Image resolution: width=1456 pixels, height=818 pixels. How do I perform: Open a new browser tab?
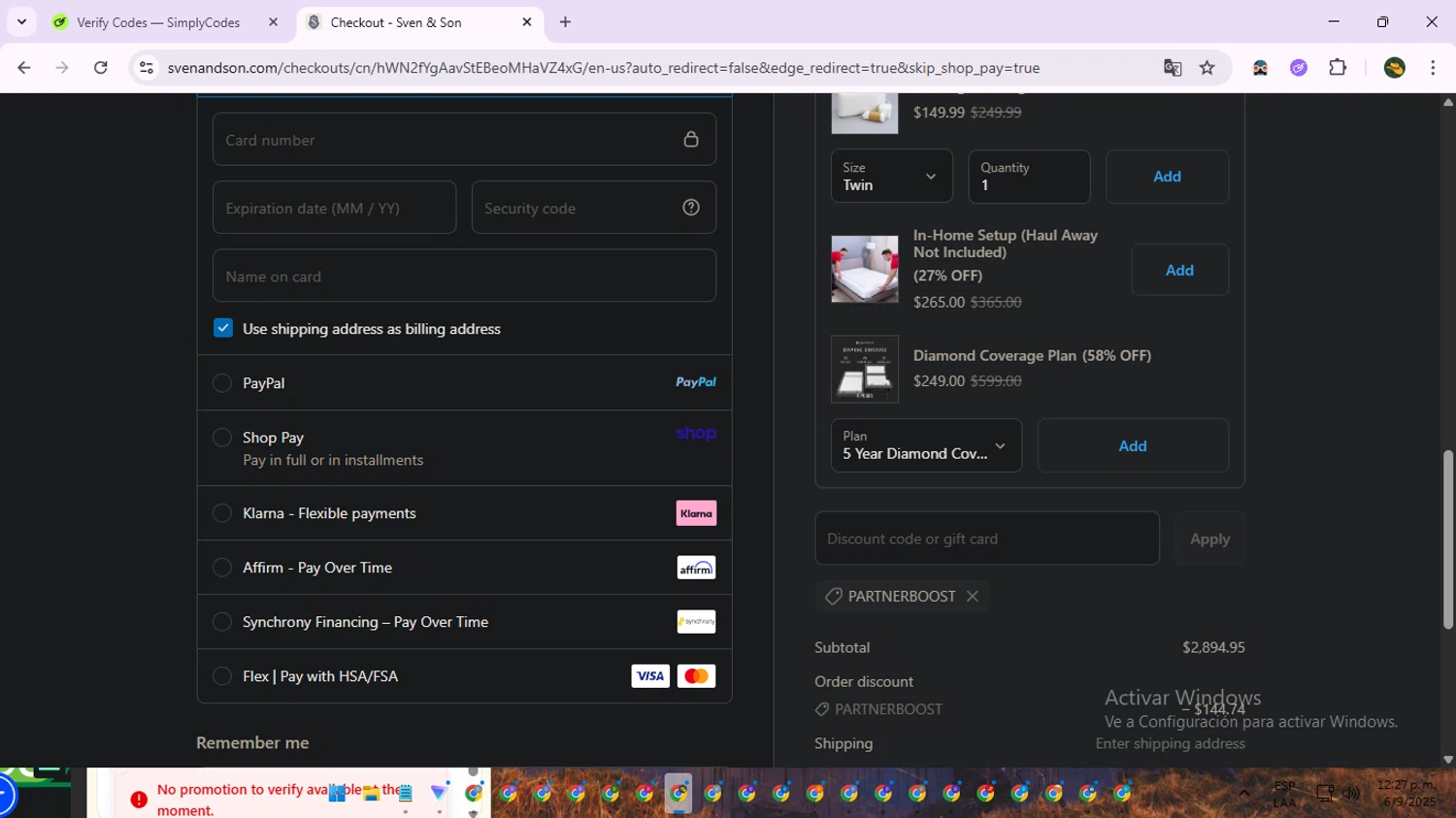point(565,22)
